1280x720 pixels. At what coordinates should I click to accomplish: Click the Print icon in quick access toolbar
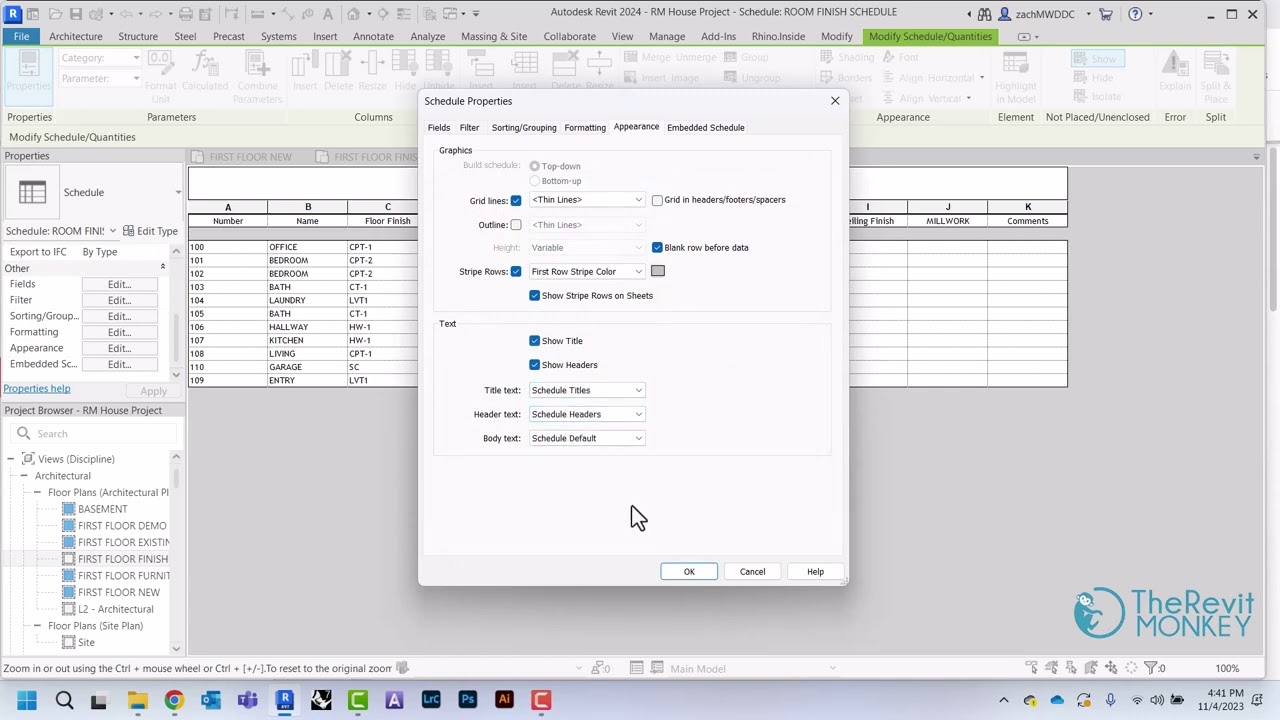(187, 14)
